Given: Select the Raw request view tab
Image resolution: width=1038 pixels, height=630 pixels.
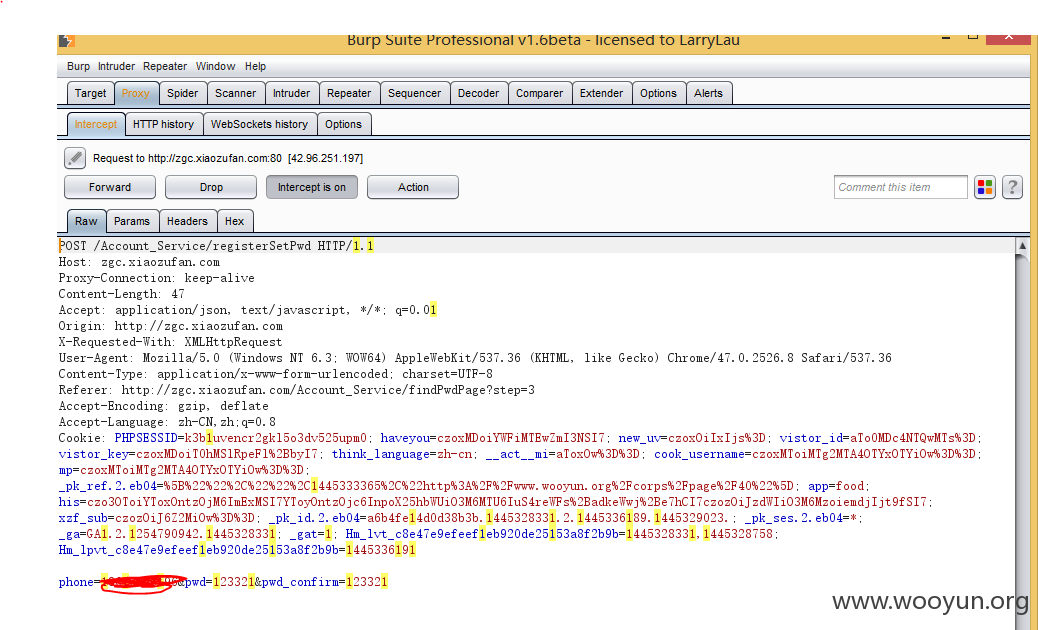Looking at the screenshot, I should tap(86, 221).
